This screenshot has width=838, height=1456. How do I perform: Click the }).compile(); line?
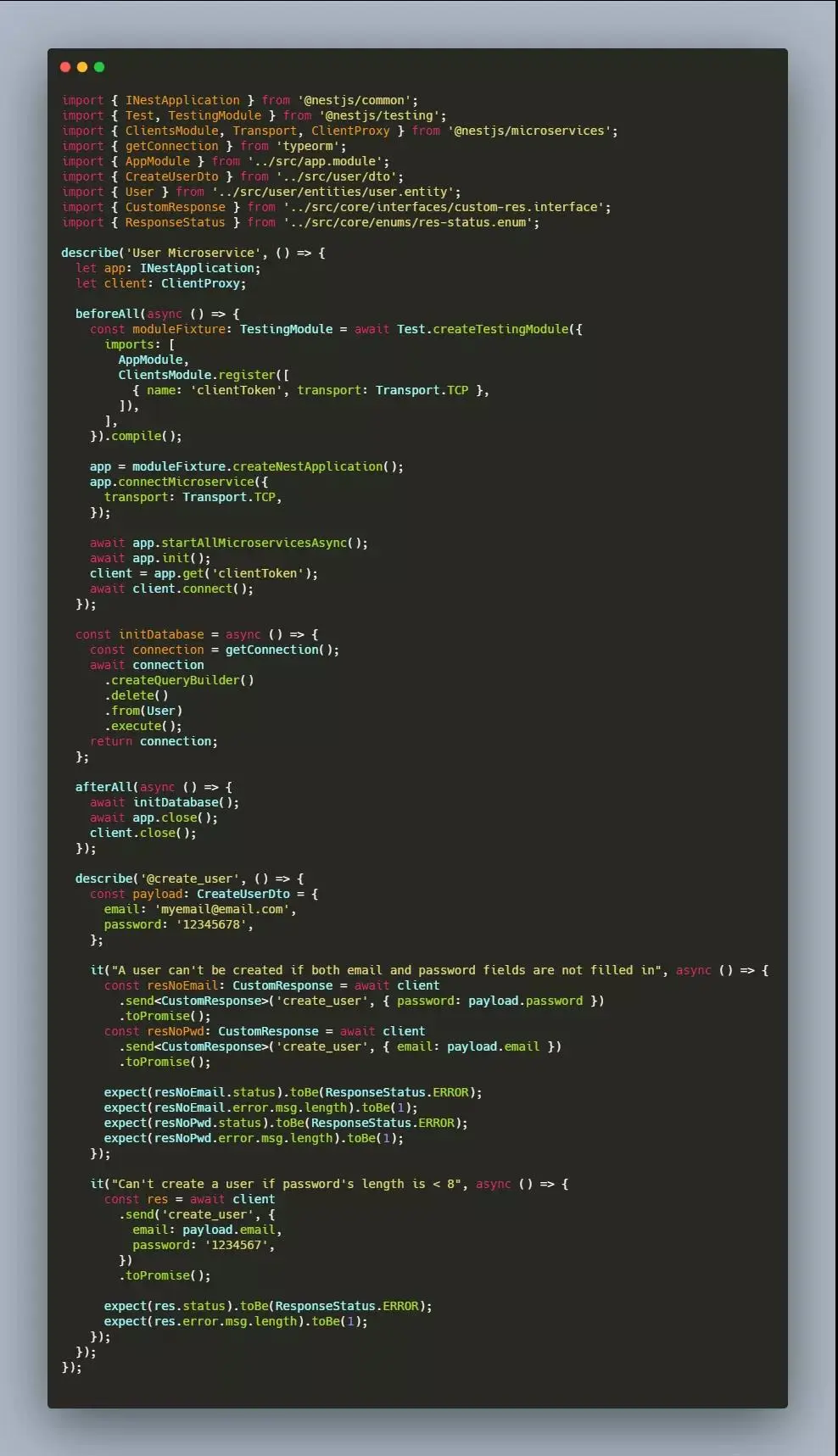(136, 436)
